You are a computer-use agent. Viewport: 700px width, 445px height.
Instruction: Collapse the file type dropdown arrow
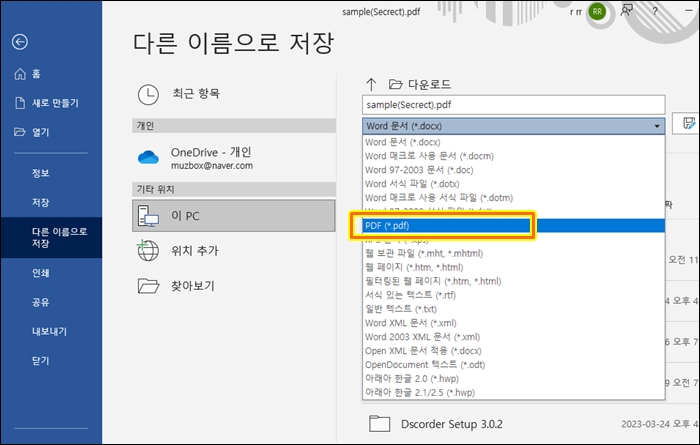[x=657, y=126]
